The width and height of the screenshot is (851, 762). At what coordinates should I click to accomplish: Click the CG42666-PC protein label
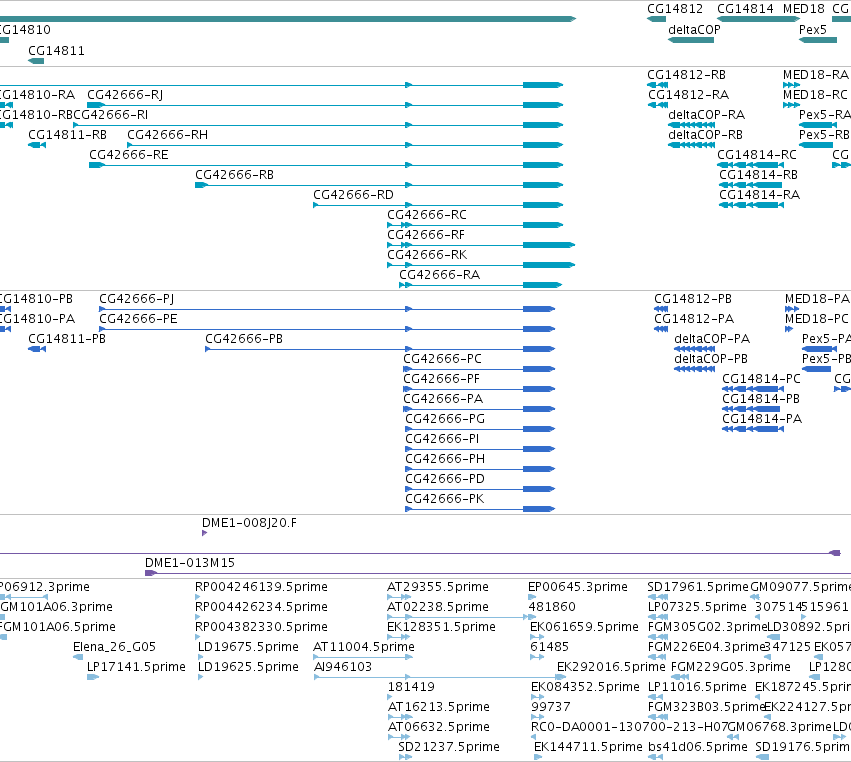tap(442, 359)
